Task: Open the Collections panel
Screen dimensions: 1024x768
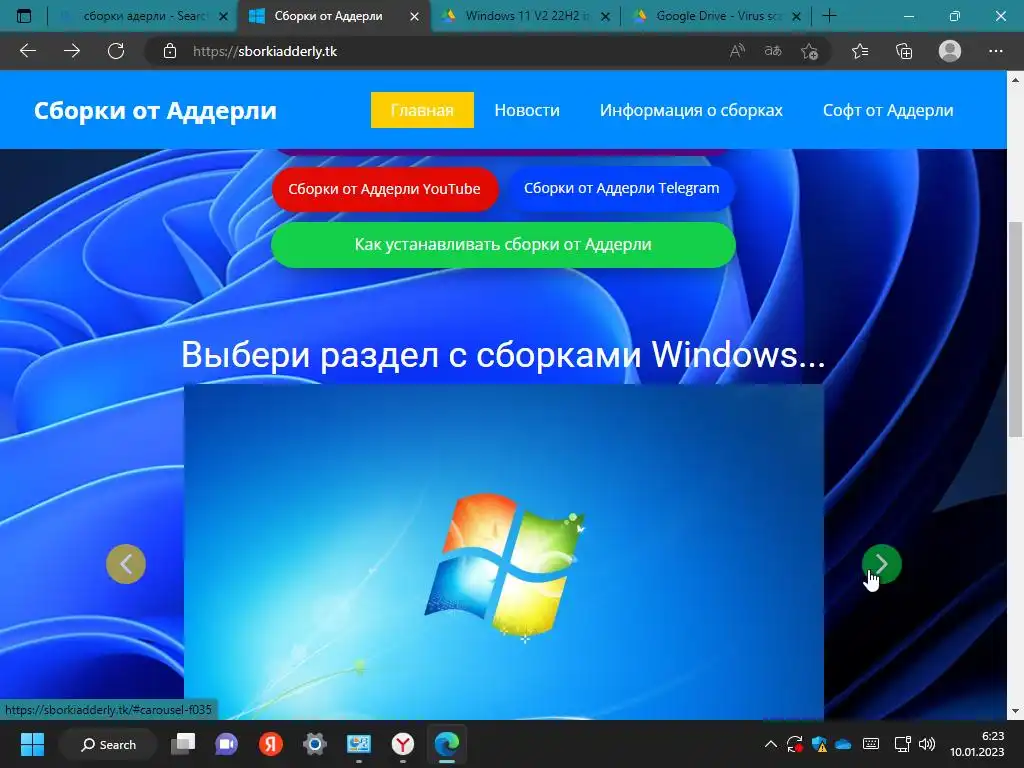Action: coord(904,51)
